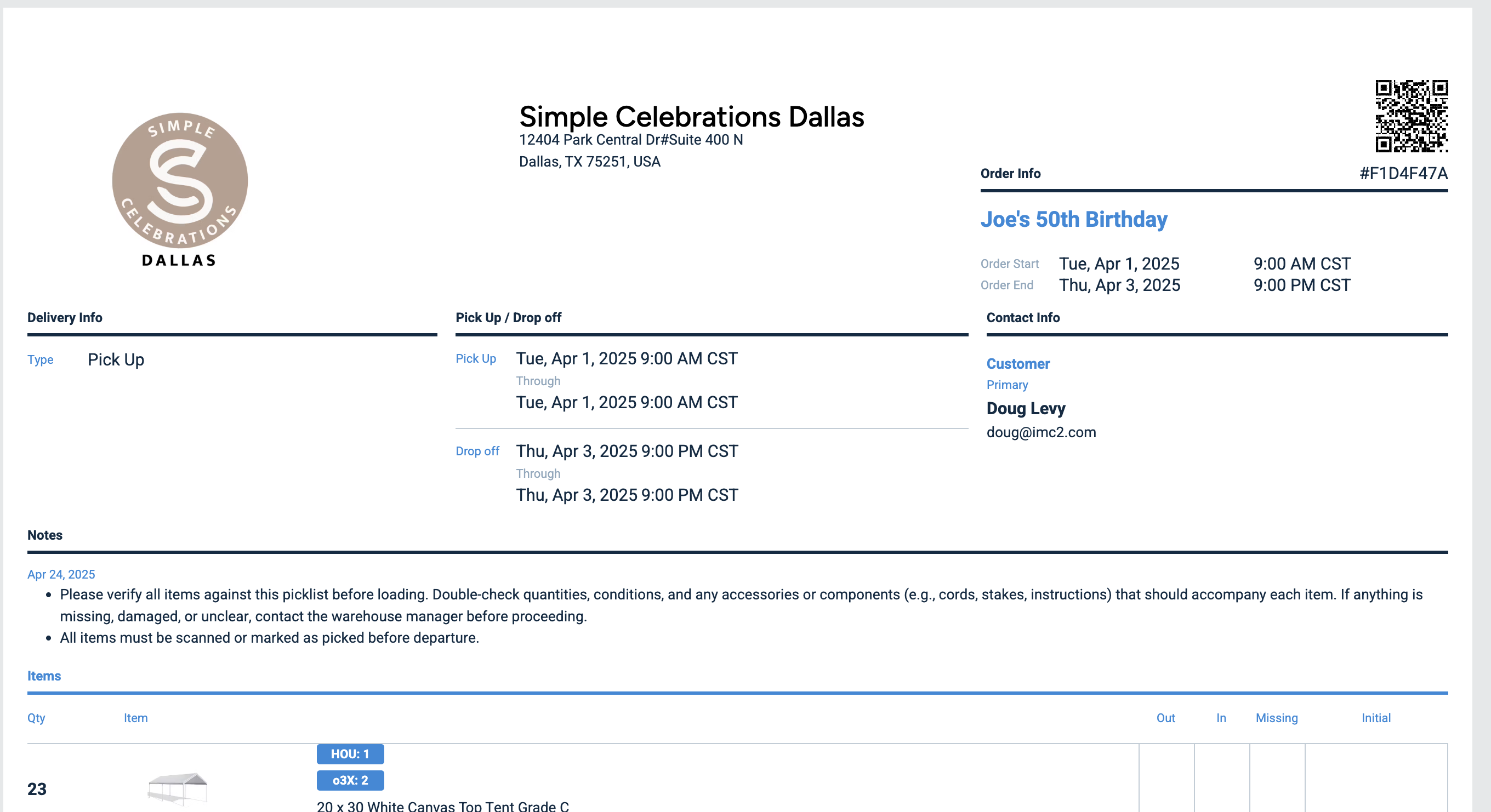Image resolution: width=1491 pixels, height=812 pixels.
Task: Click the Delivery Info heading
Action: click(65, 318)
